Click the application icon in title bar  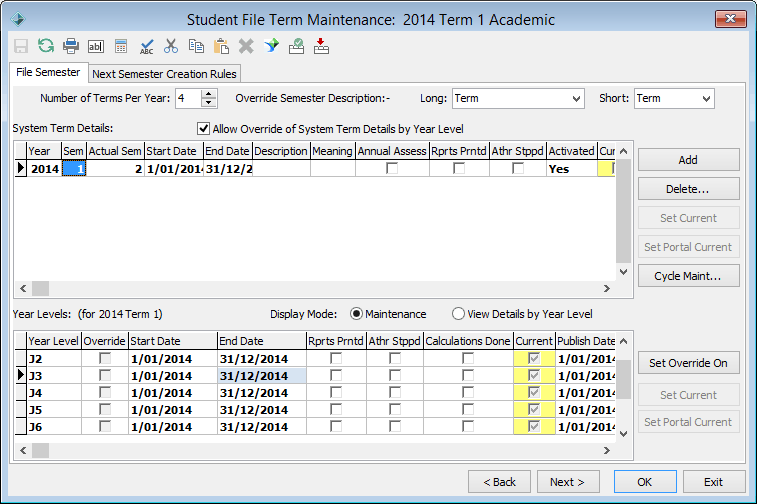click(x=18, y=19)
